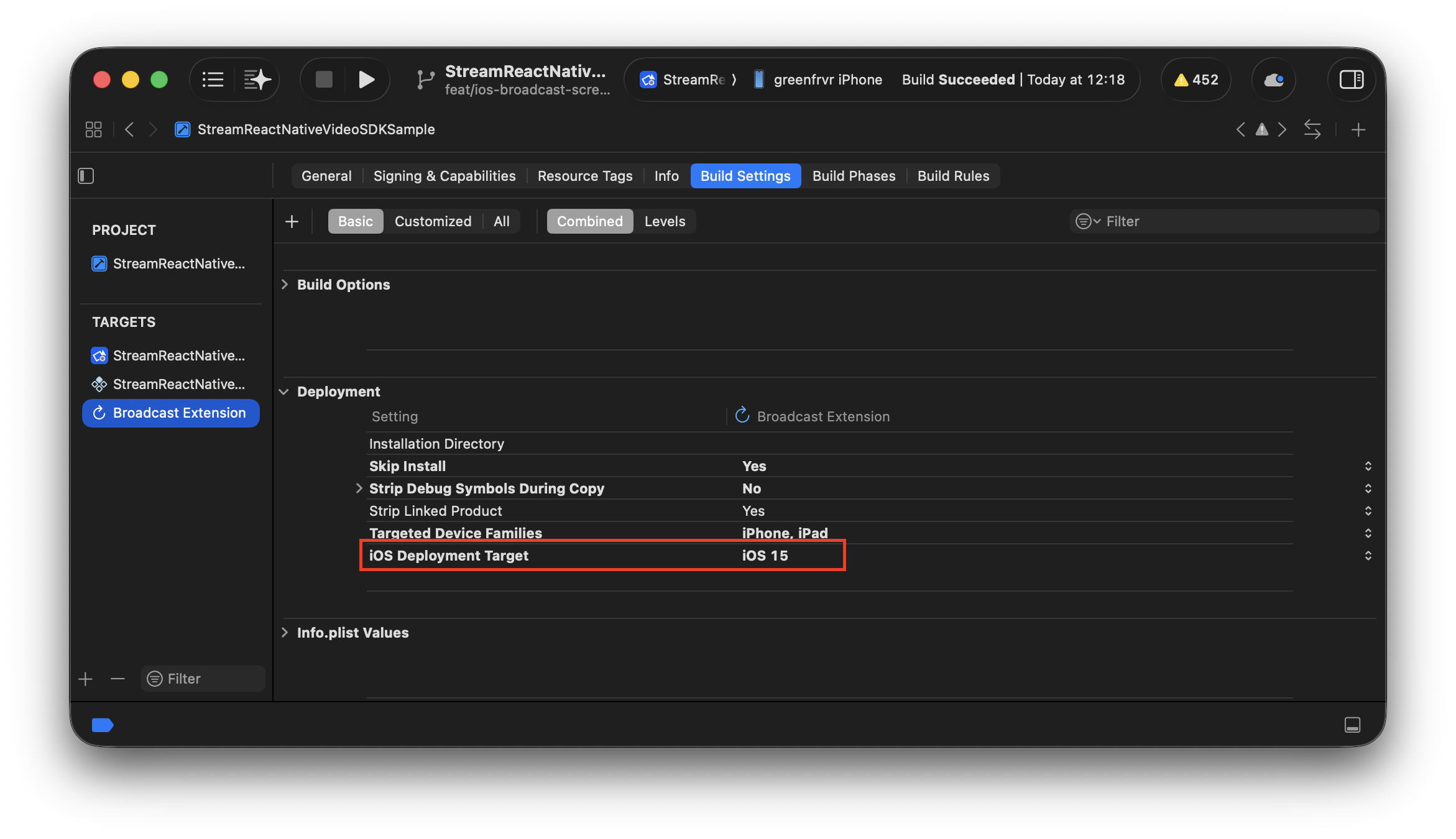Click the issue warning triangle in jump bar

tap(1261, 129)
